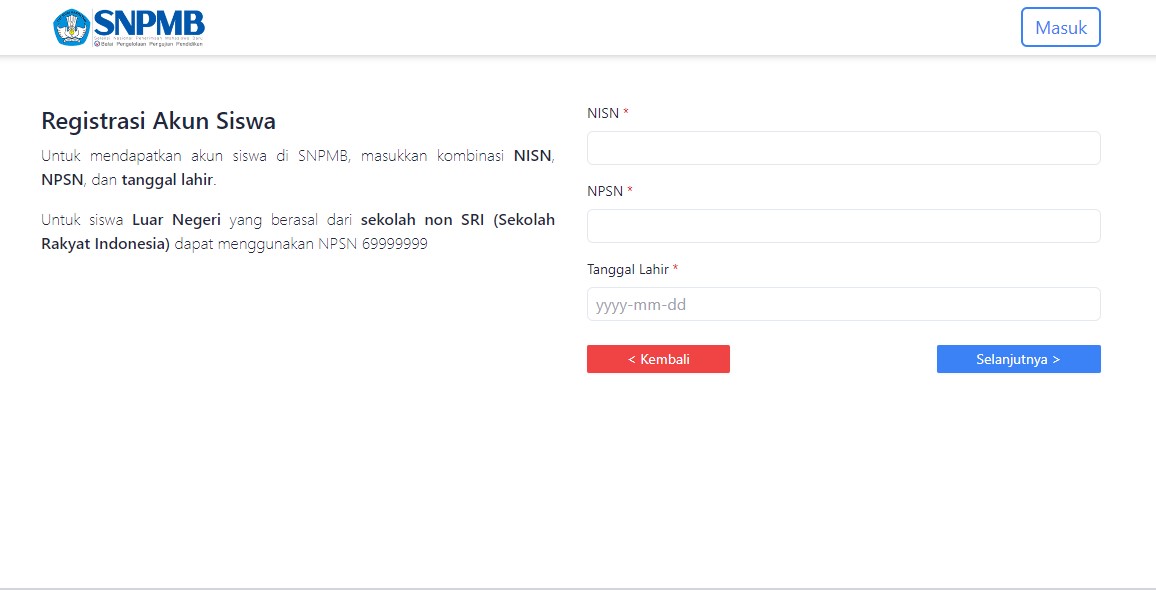Click the NPSN field label
The width and height of the screenshot is (1156, 590).
603,190
